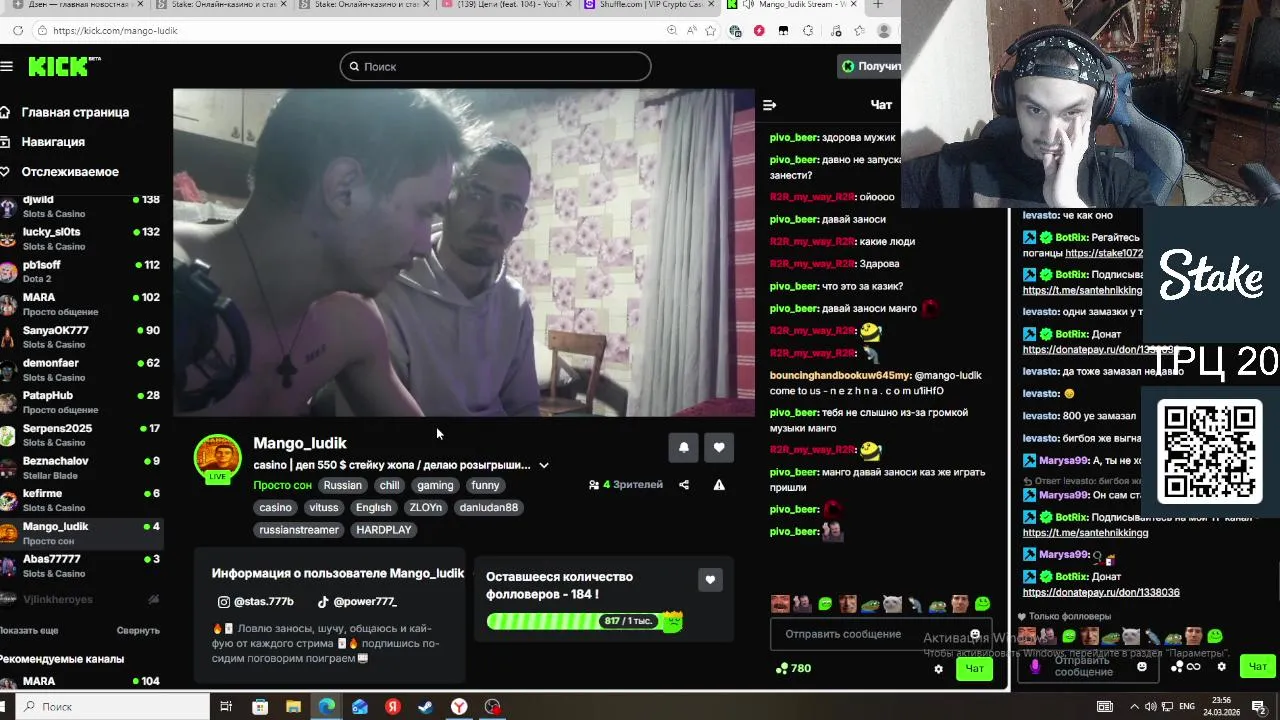Select the HARDPLAY tag
This screenshot has height=720, width=1280.
coord(383,530)
